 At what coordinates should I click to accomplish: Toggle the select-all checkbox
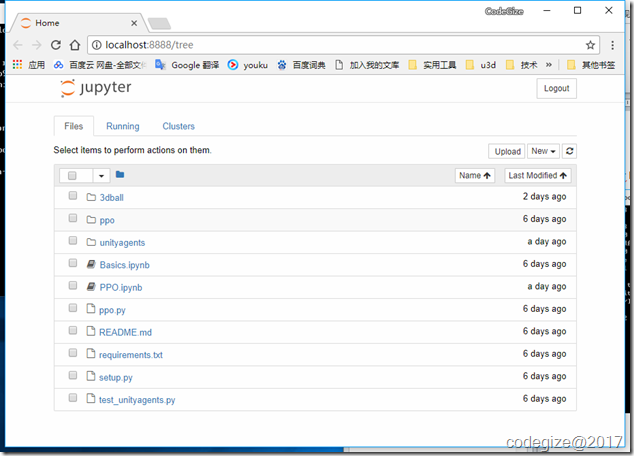[72, 175]
